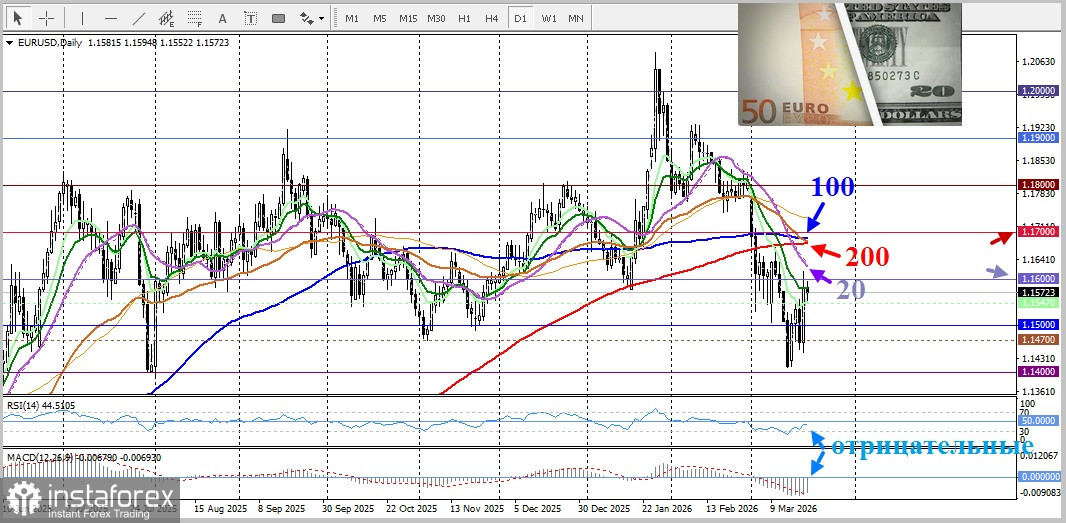Activate the crosshair tool
The height and width of the screenshot is (523, 1066).
tap(47, 18)
